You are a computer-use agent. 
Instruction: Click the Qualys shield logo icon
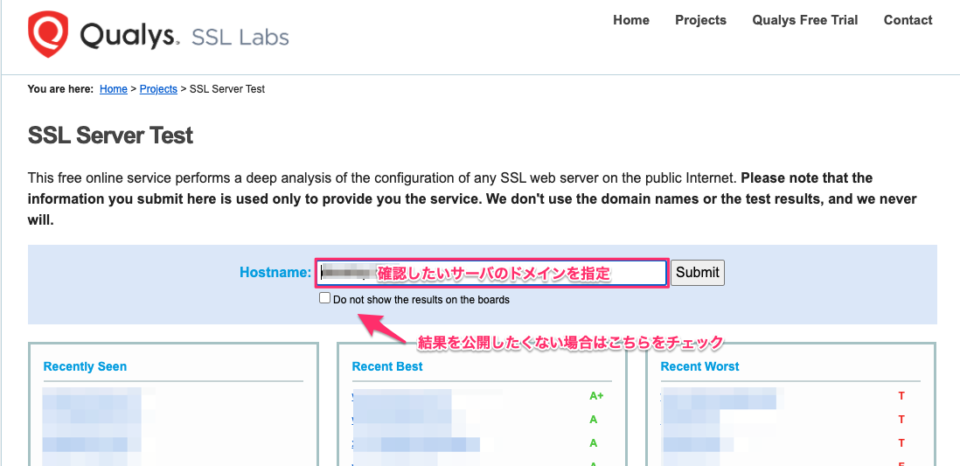click(x=48, y=34)
